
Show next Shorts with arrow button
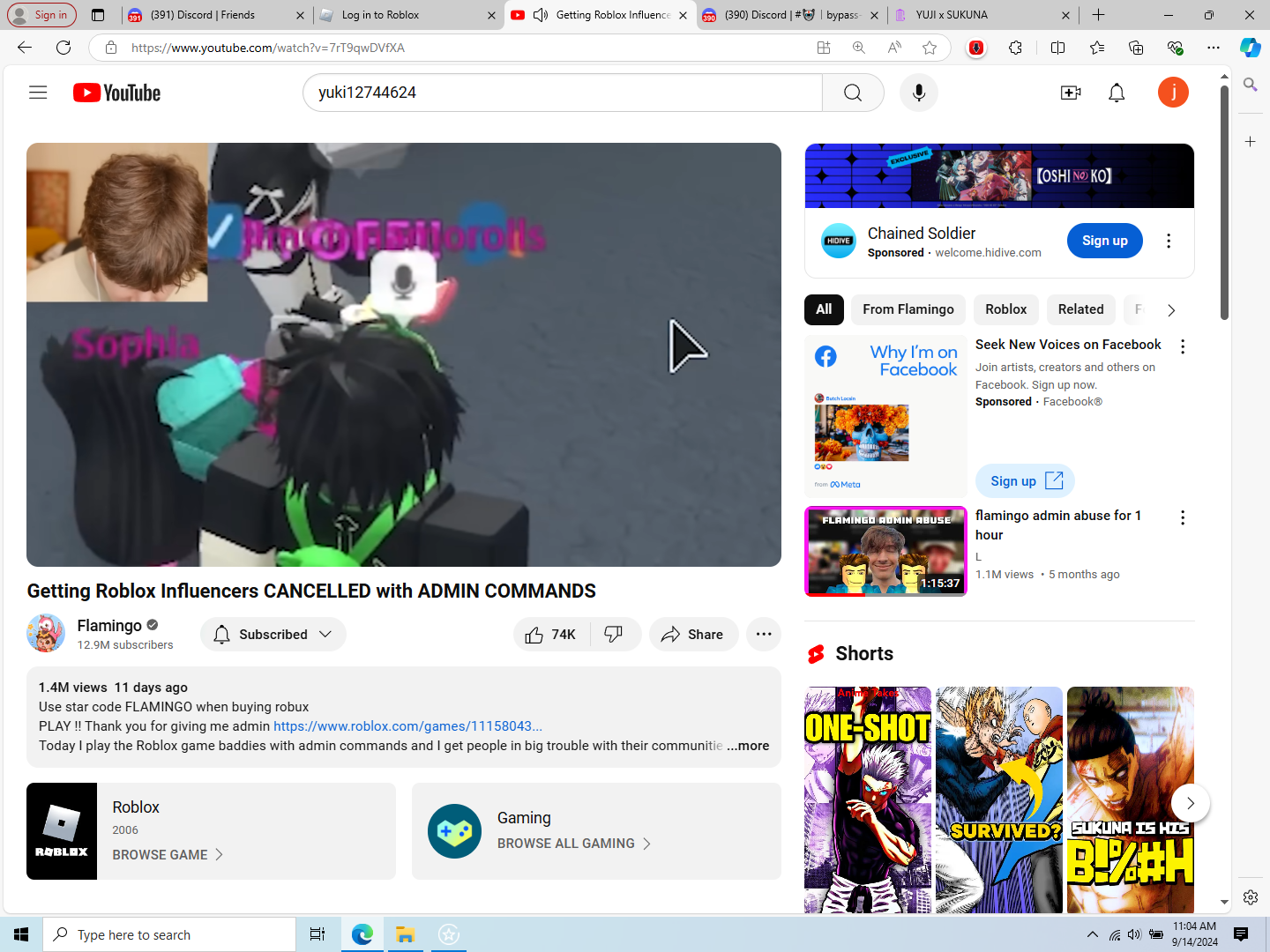[x=1190, y=803]
